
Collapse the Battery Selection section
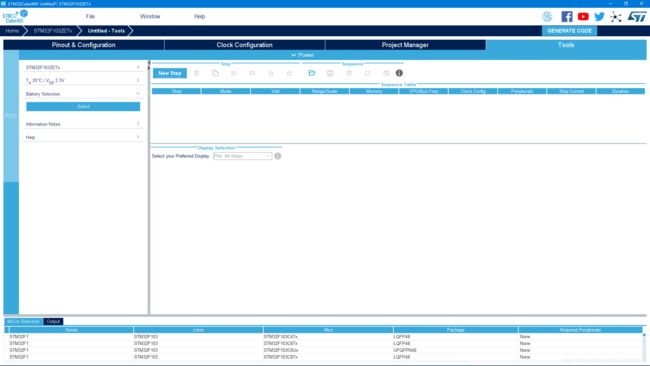tap(83, 94)
